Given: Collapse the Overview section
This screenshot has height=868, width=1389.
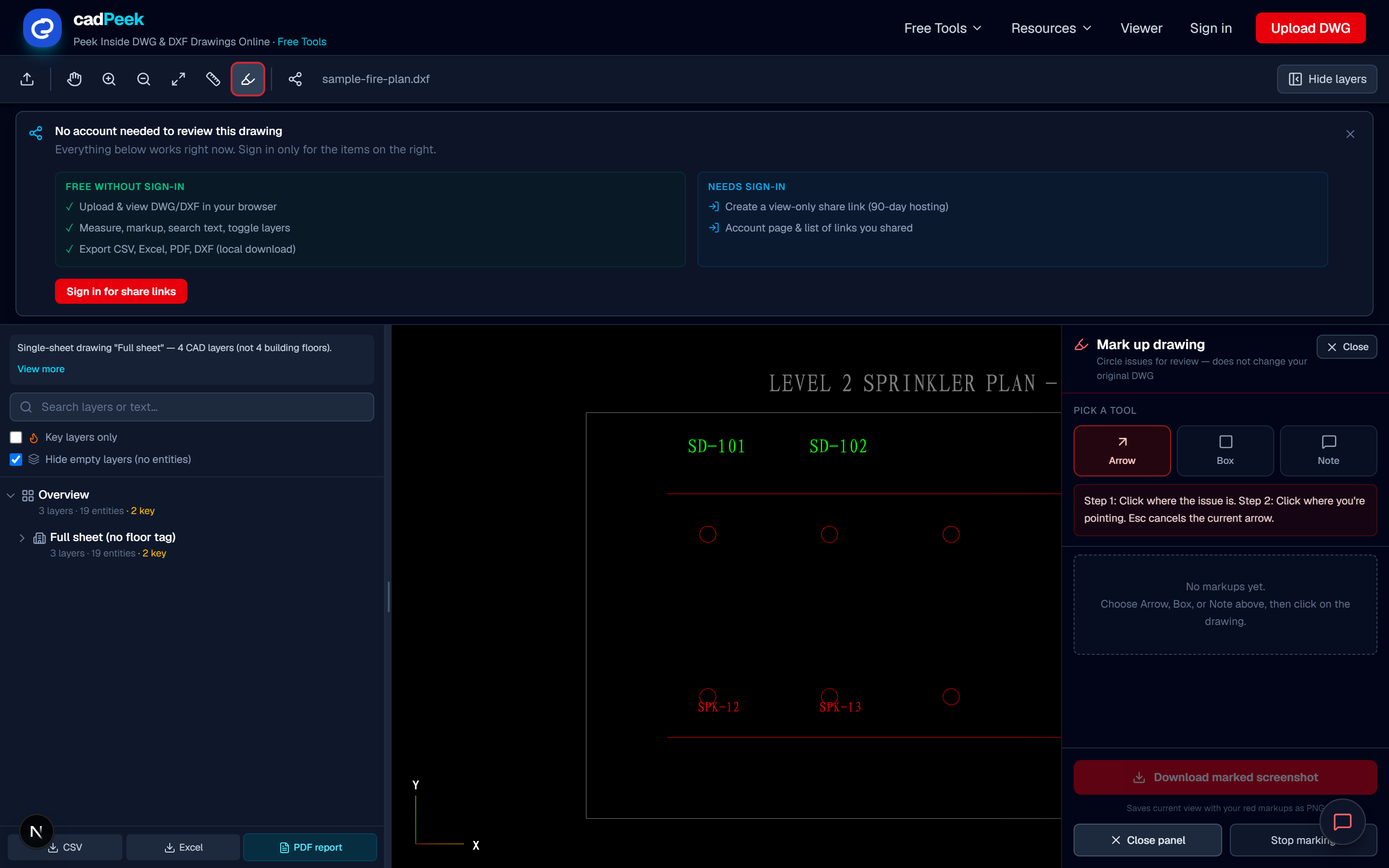Looking at the screenshot, I should pyautogui.click(x=10, y=495).
